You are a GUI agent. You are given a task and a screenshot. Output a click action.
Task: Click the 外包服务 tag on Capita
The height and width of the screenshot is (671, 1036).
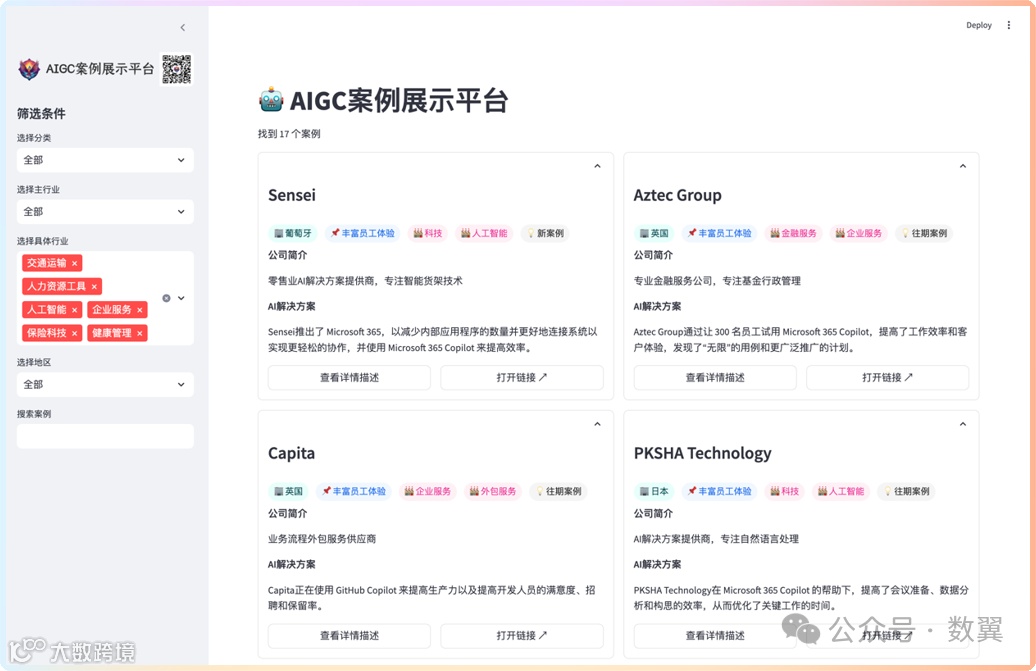493,491
